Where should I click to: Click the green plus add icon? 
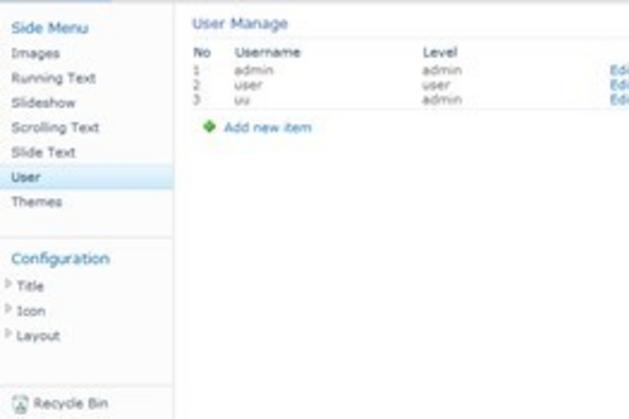tap(210, 127)
